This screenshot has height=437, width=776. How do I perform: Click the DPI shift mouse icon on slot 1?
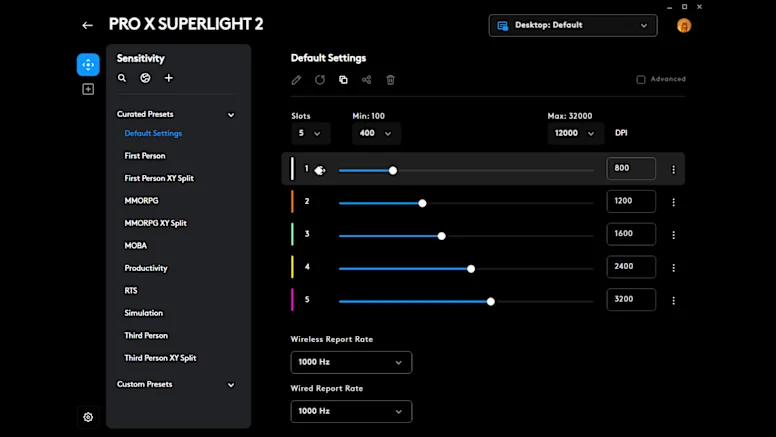point(320,170)
